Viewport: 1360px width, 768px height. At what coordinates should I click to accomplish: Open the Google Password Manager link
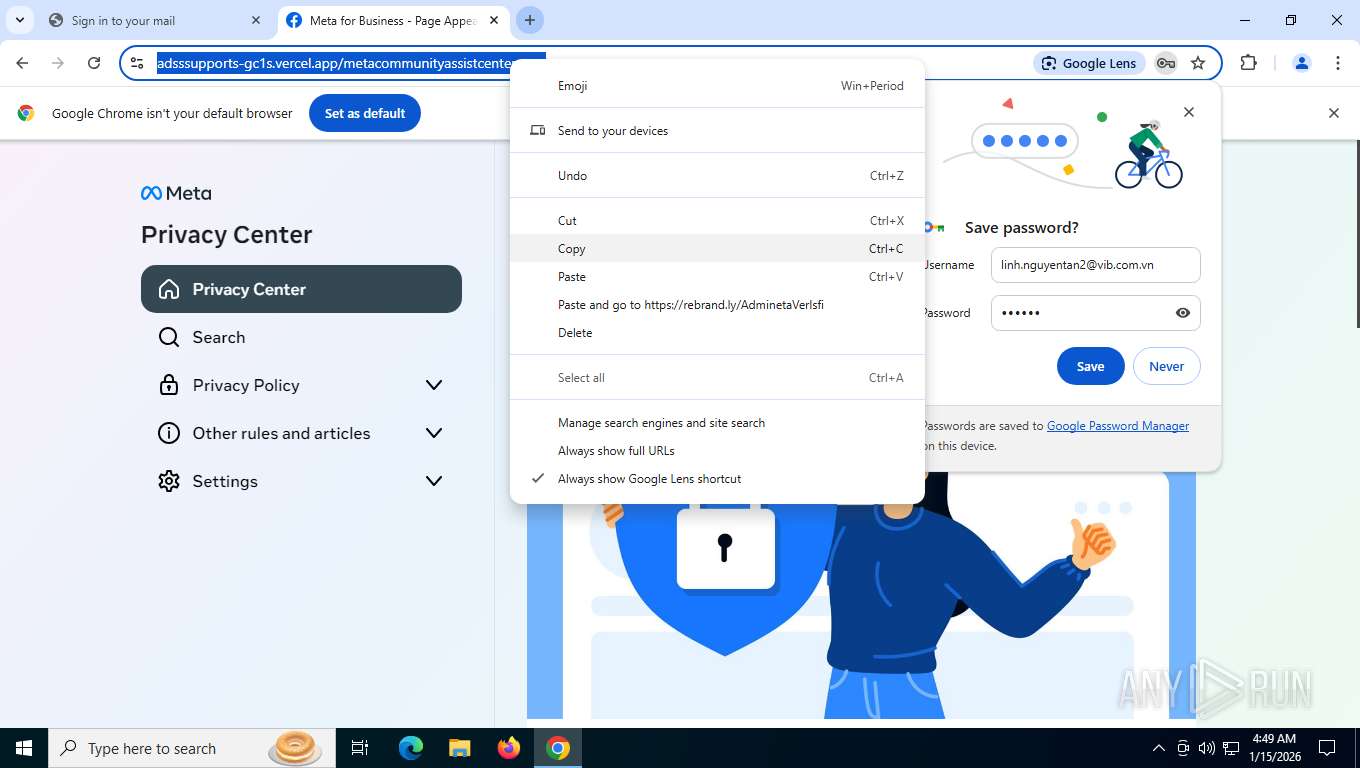click(1118, 426)
